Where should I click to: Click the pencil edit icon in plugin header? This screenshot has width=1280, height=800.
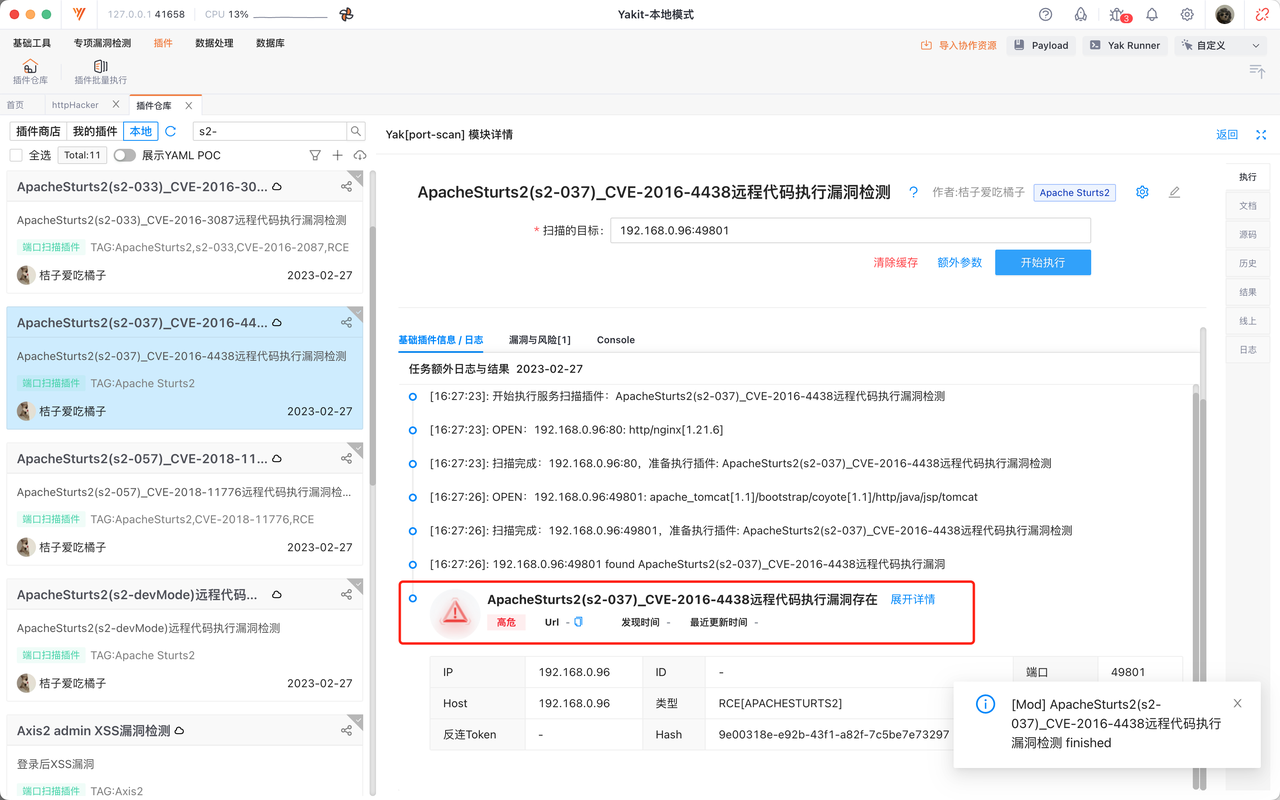click(x=1174, y=192)
